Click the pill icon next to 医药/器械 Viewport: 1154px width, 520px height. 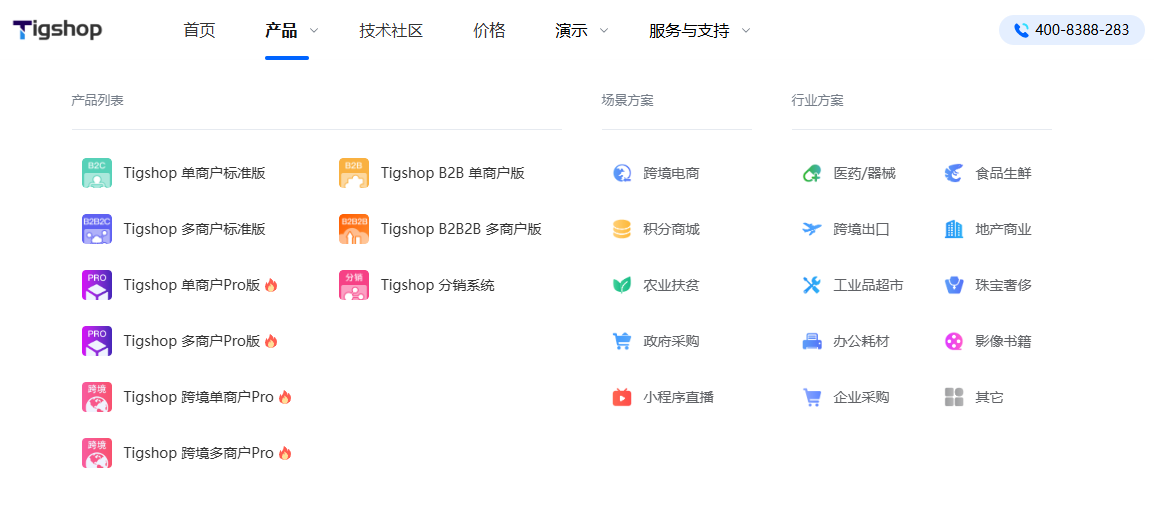[812, 174]
